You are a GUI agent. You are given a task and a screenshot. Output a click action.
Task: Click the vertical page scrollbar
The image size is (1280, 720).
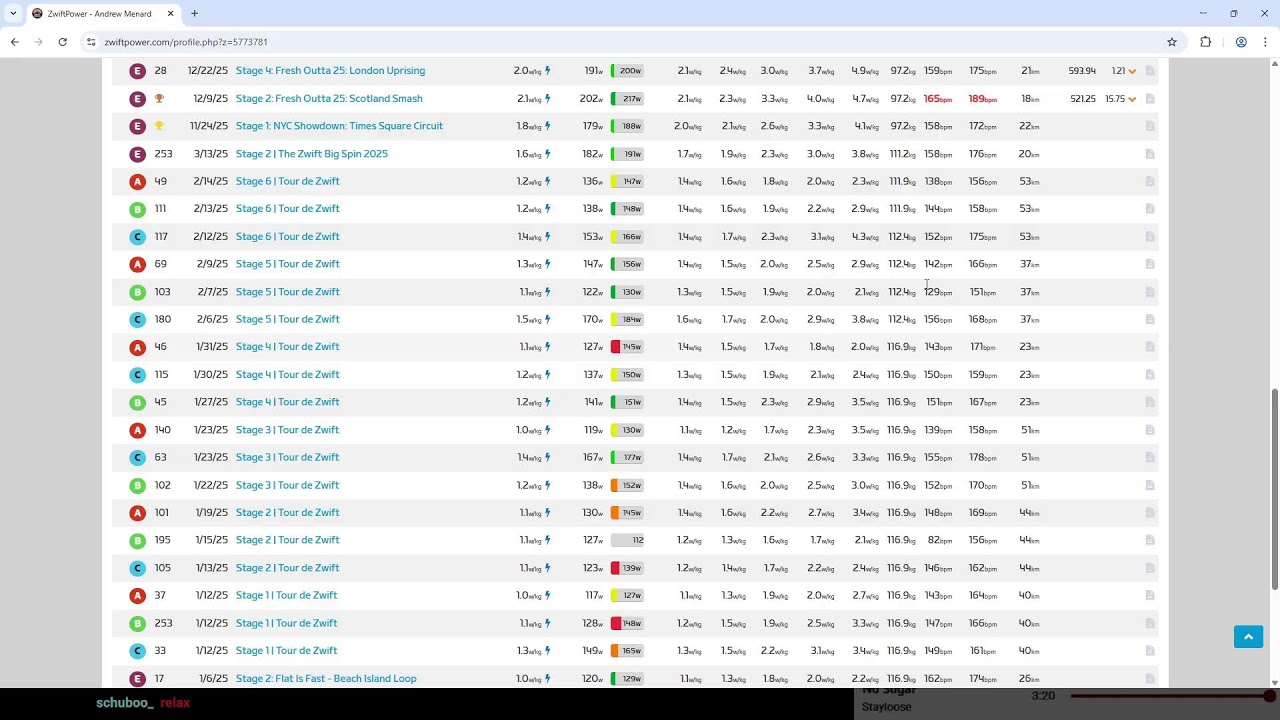[x=1274, y=488]
